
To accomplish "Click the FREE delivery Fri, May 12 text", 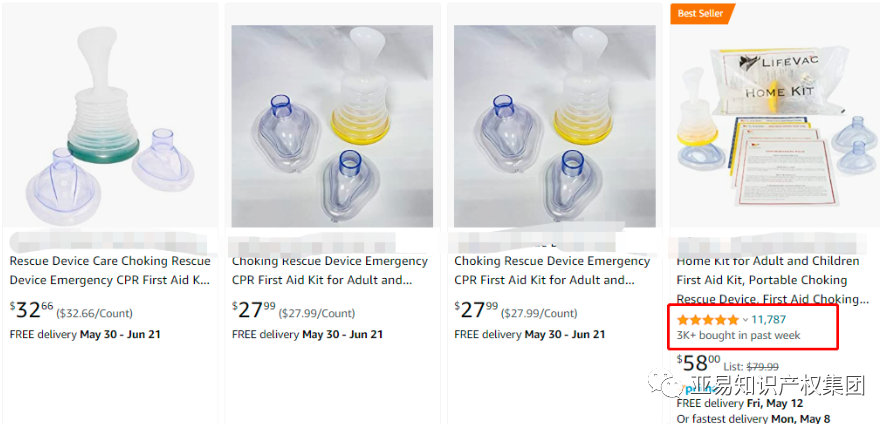I will click(x=739, y=403).
